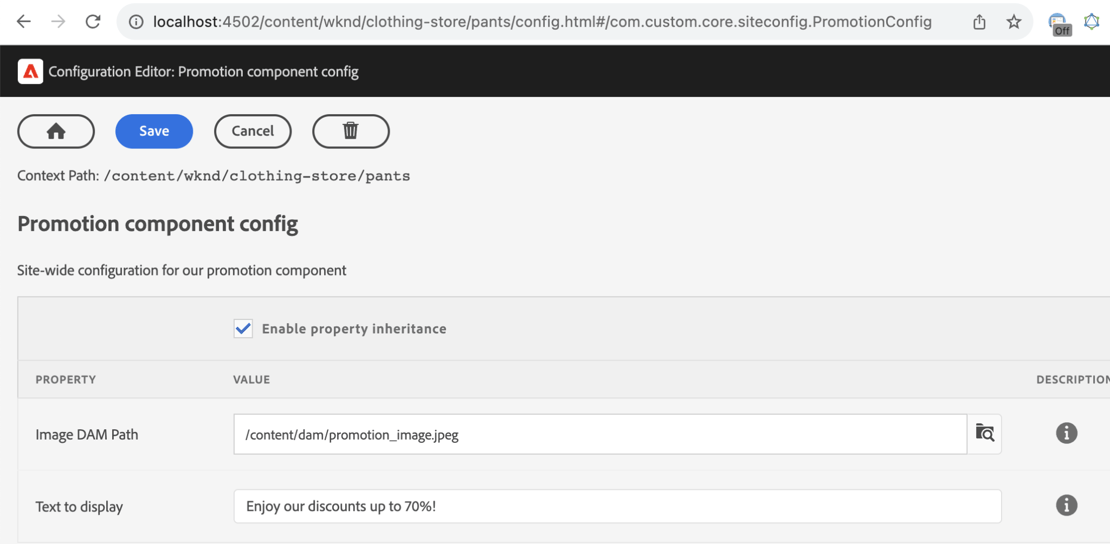Open the DAM path browser icon
The image size is (1110, 544).
[x=985, y=434]
